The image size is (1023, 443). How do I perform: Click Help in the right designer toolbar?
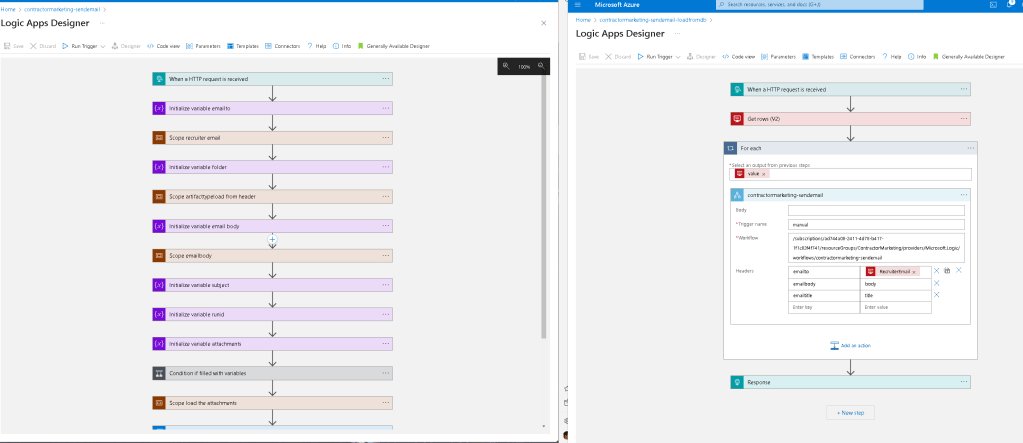click(x=892, y=57)
